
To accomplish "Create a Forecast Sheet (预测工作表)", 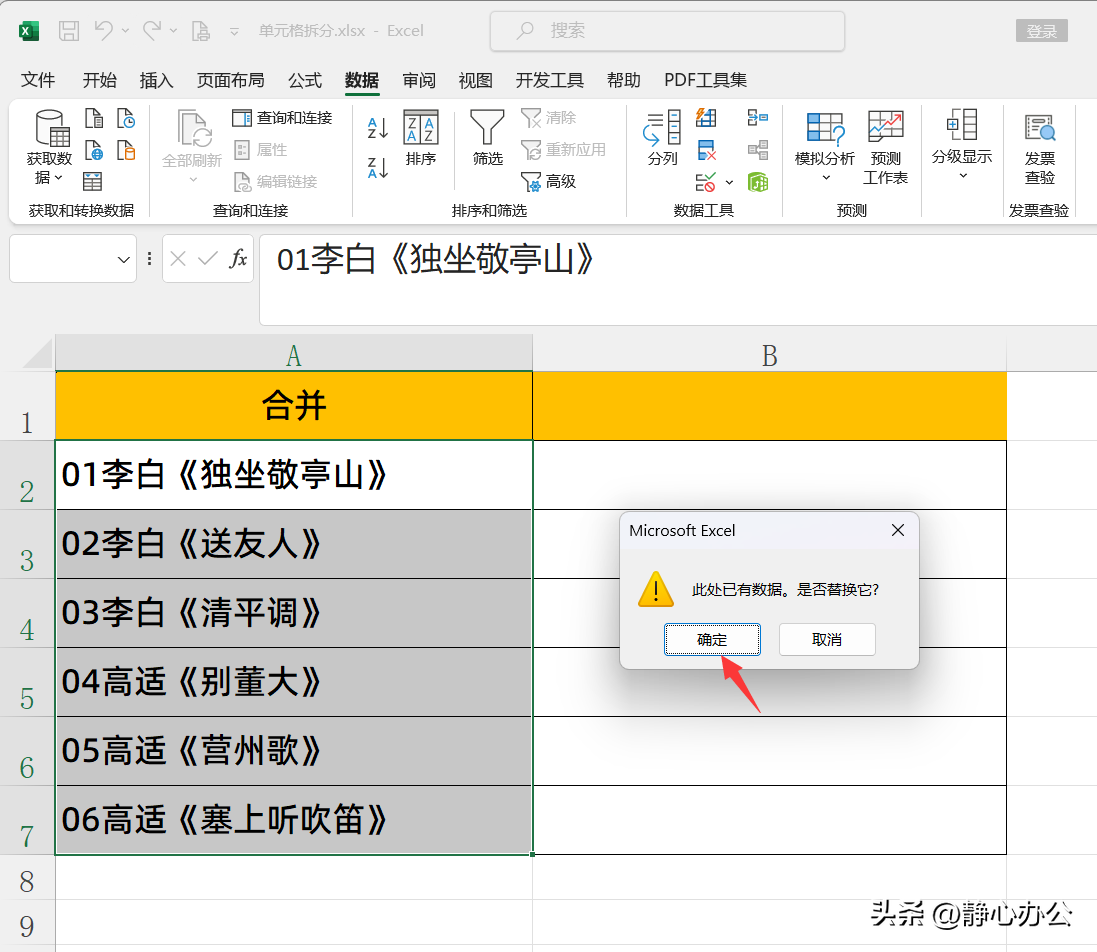I will [886, 147].
